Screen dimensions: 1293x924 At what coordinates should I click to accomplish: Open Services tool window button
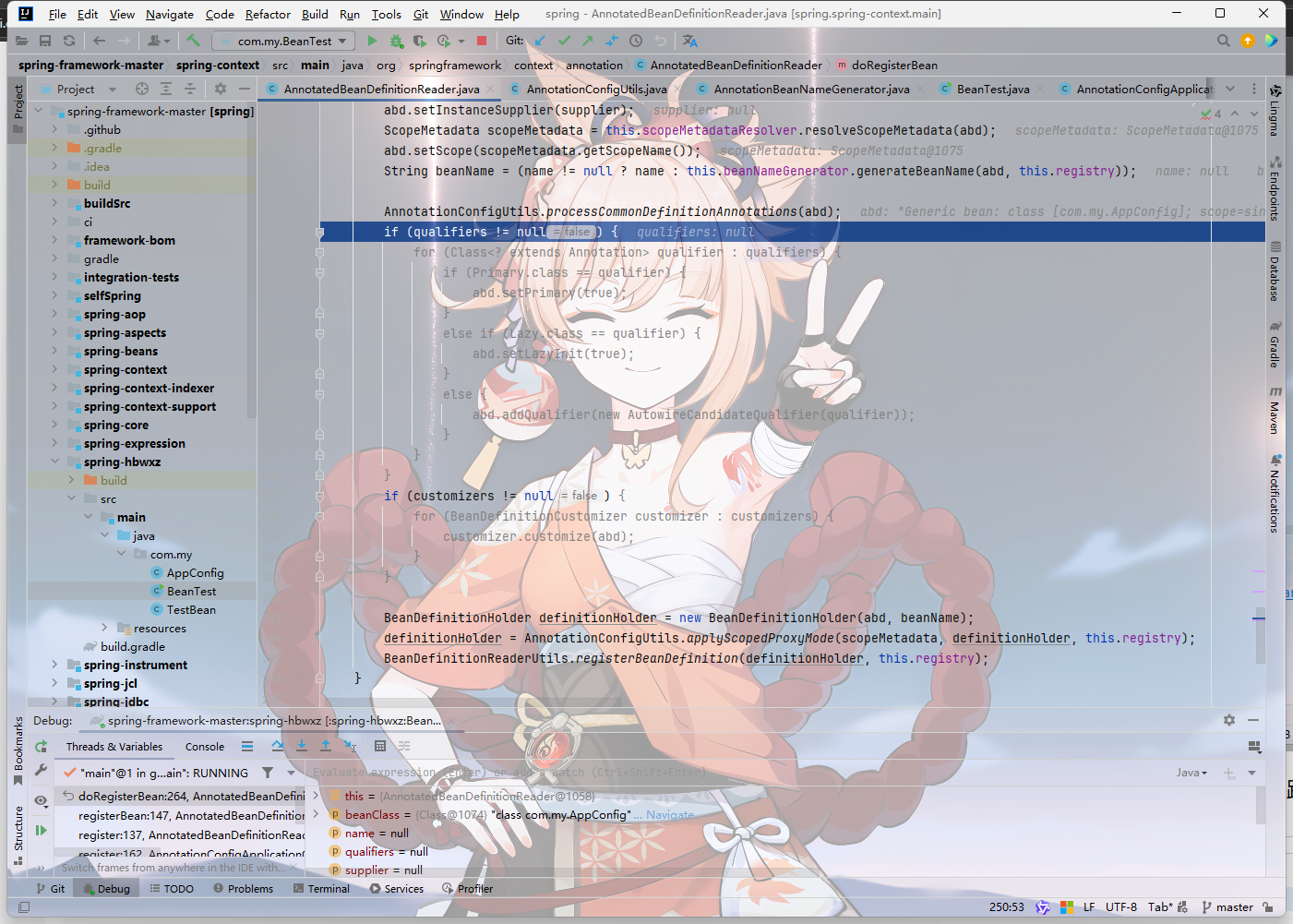tap(397, 888)
